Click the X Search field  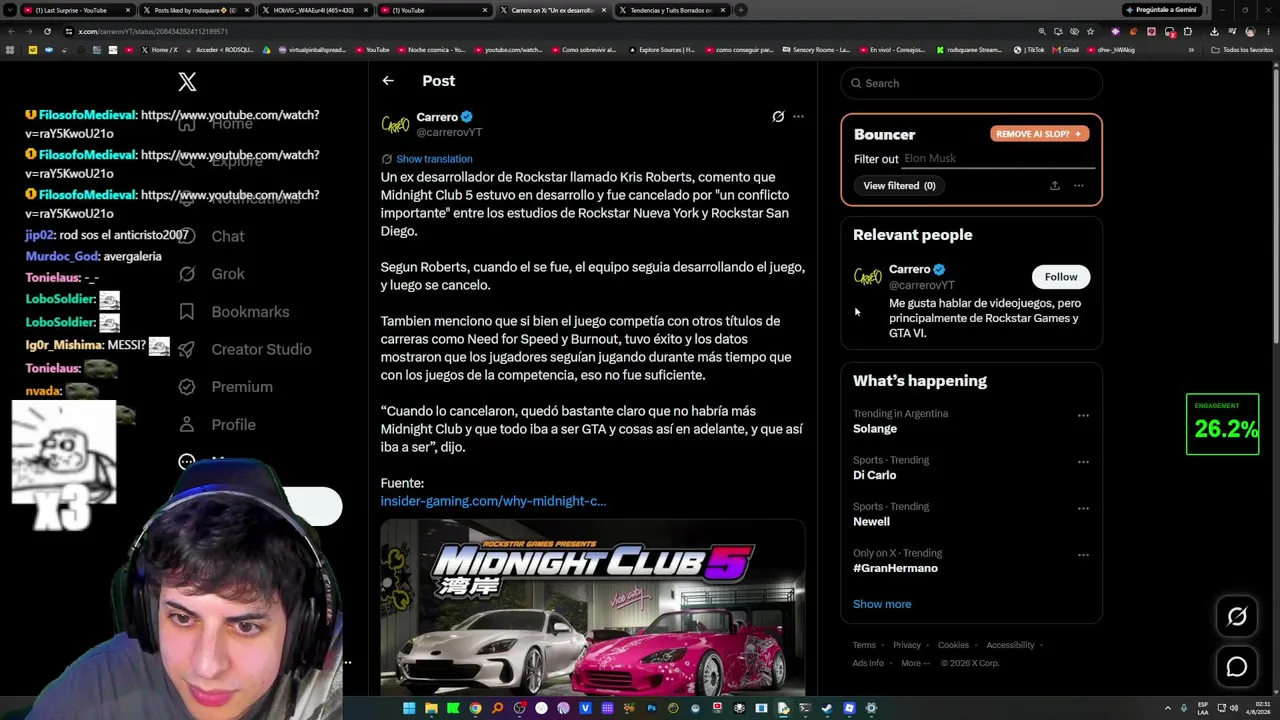[x=972, y=83]
